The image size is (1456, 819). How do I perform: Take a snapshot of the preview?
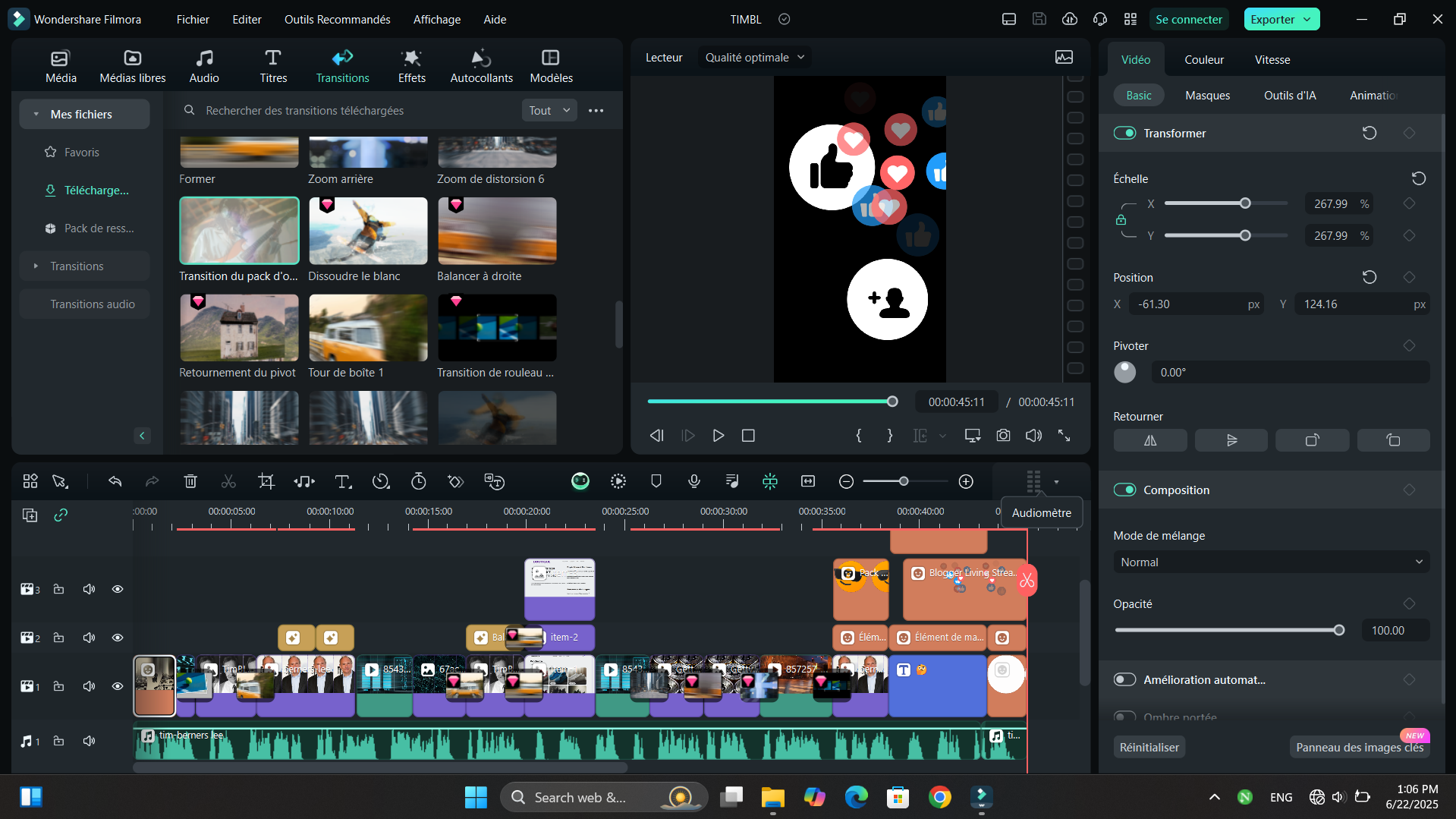coord(1003,436)
